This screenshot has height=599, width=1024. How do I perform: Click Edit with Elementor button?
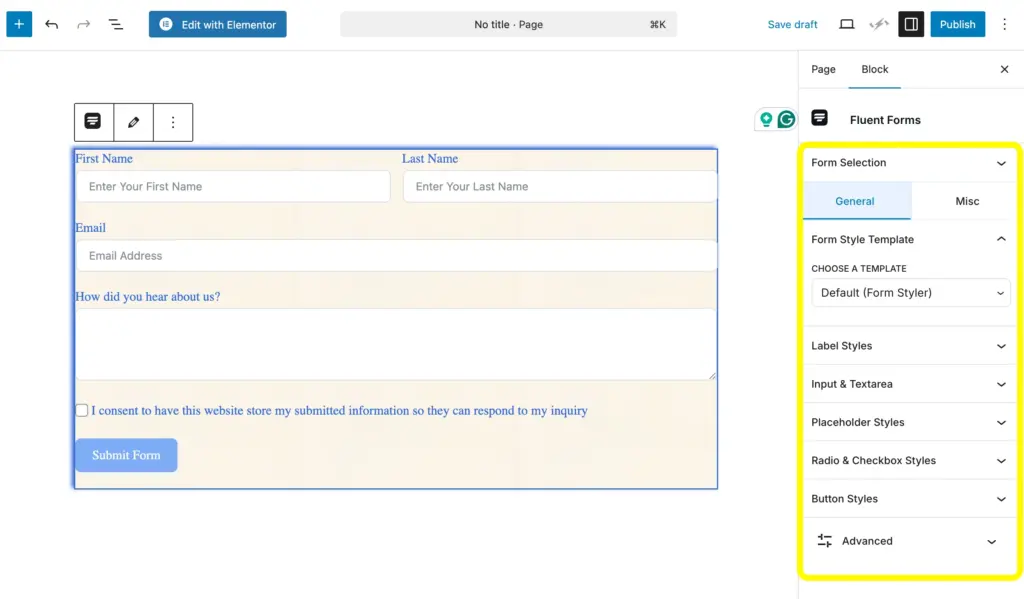click(x=217, y=24)
